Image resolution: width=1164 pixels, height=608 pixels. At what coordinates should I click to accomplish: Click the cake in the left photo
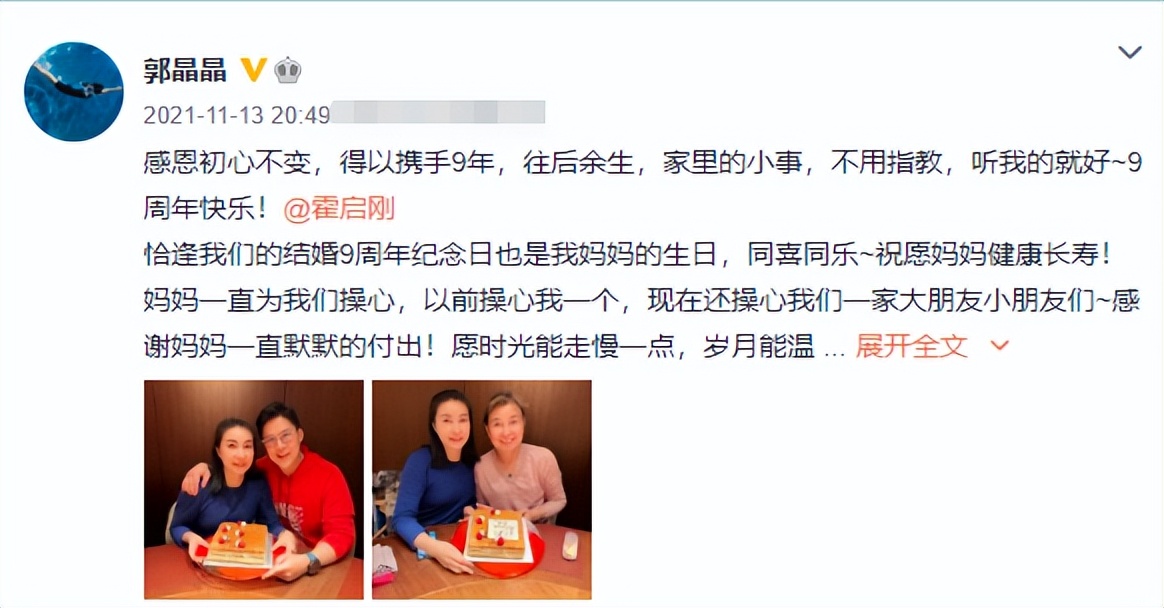pyautogui.click(x=239, y=546)
